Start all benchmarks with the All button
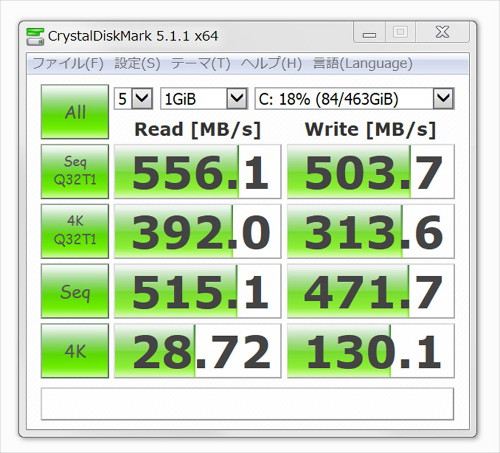The height and width of the screenshot is (453, 500). pyautogui.click(x=75, y=112)
